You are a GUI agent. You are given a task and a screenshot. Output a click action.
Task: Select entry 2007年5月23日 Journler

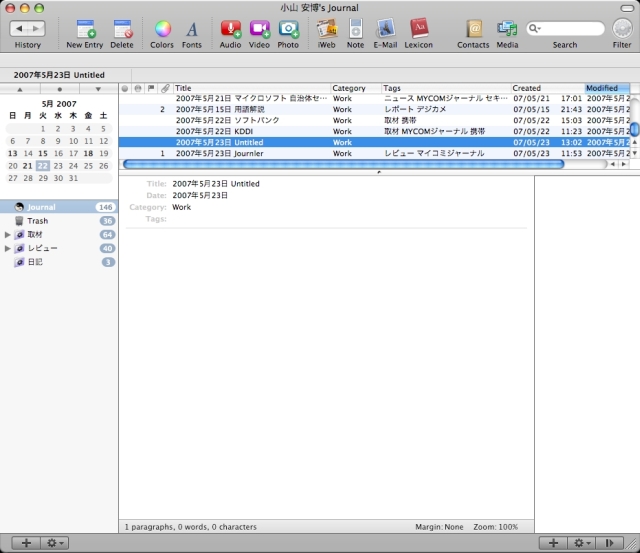pos(375,153)
